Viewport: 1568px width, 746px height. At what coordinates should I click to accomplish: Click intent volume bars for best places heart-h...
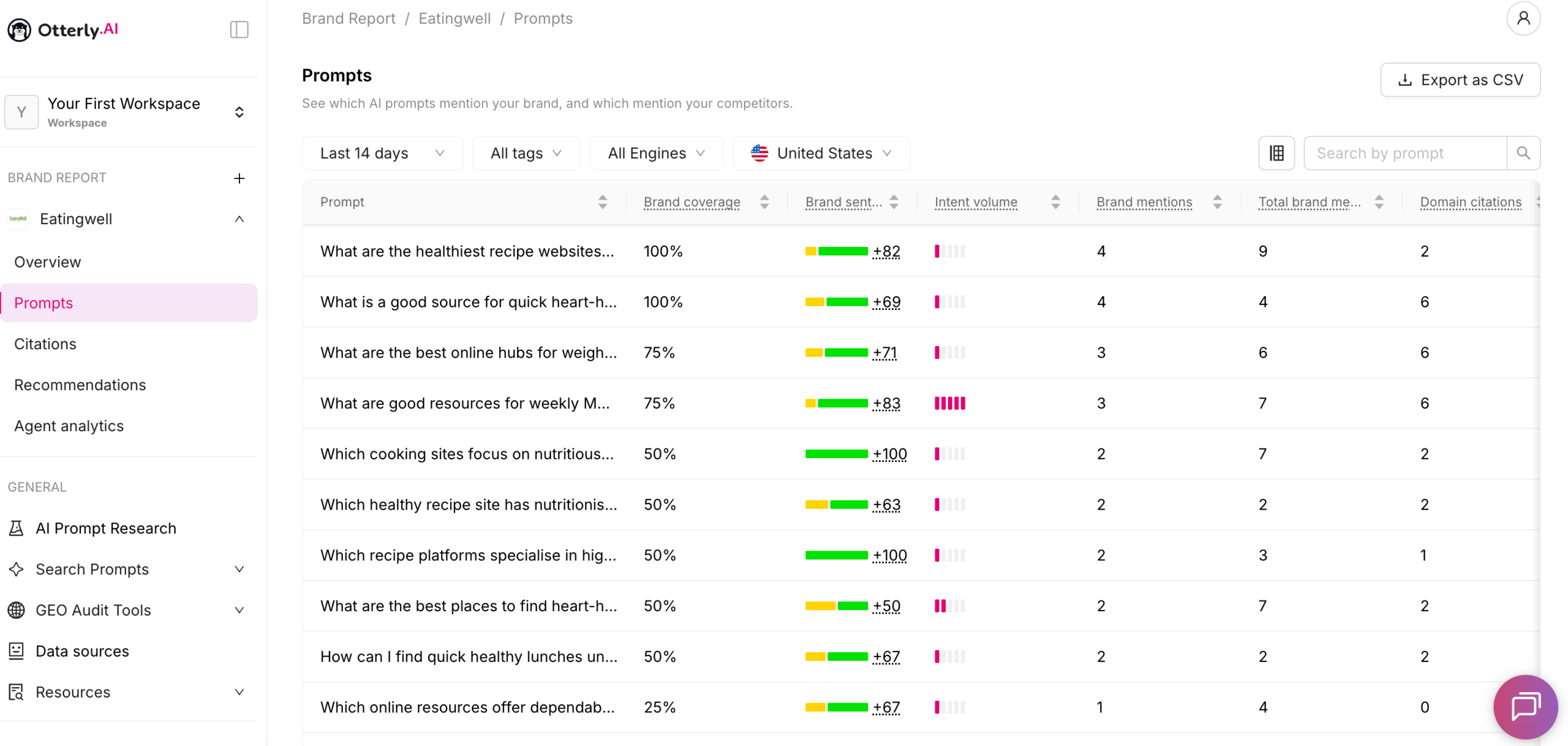pos(949,606)
